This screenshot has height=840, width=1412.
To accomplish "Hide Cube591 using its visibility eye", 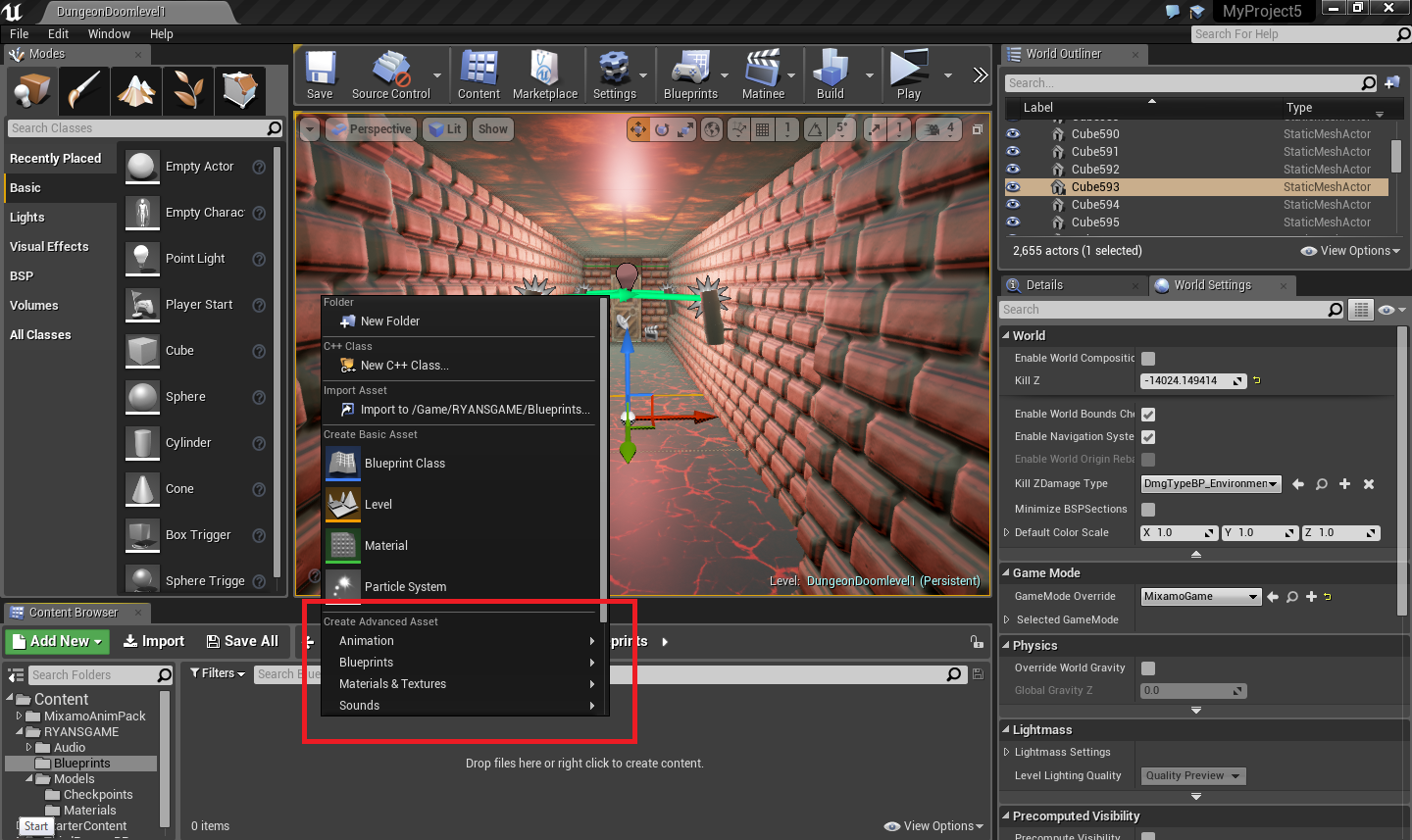I will coord(1013,151).
